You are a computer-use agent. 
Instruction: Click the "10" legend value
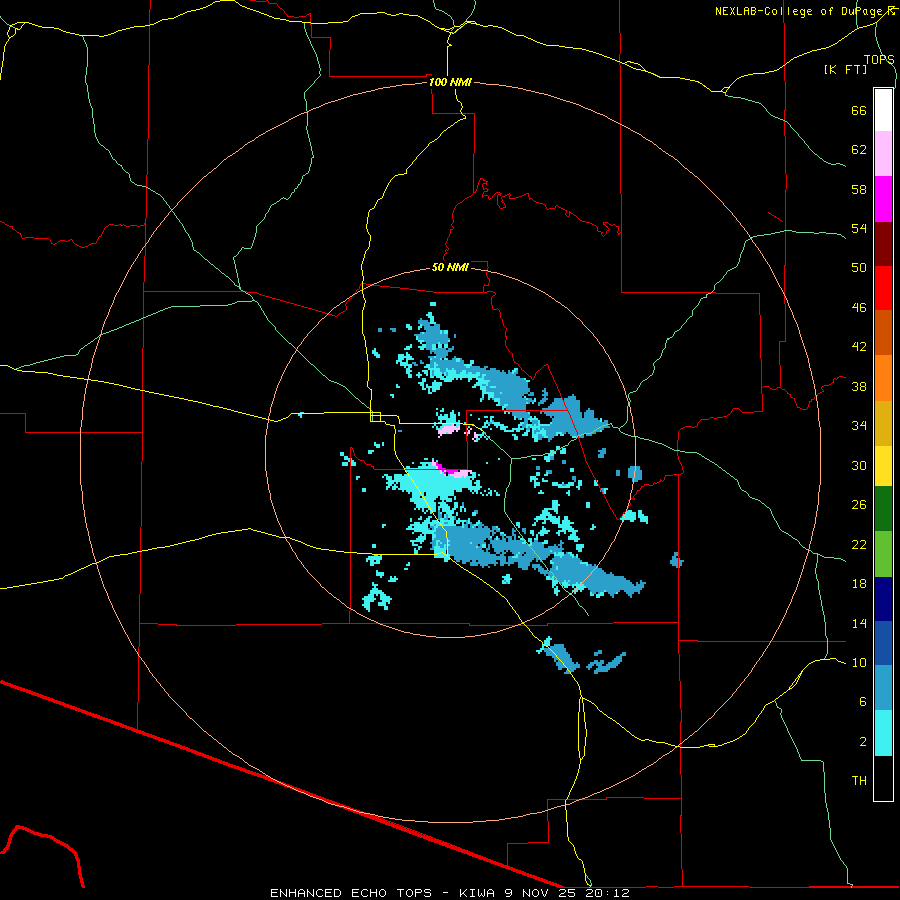(x=859, y=663)
